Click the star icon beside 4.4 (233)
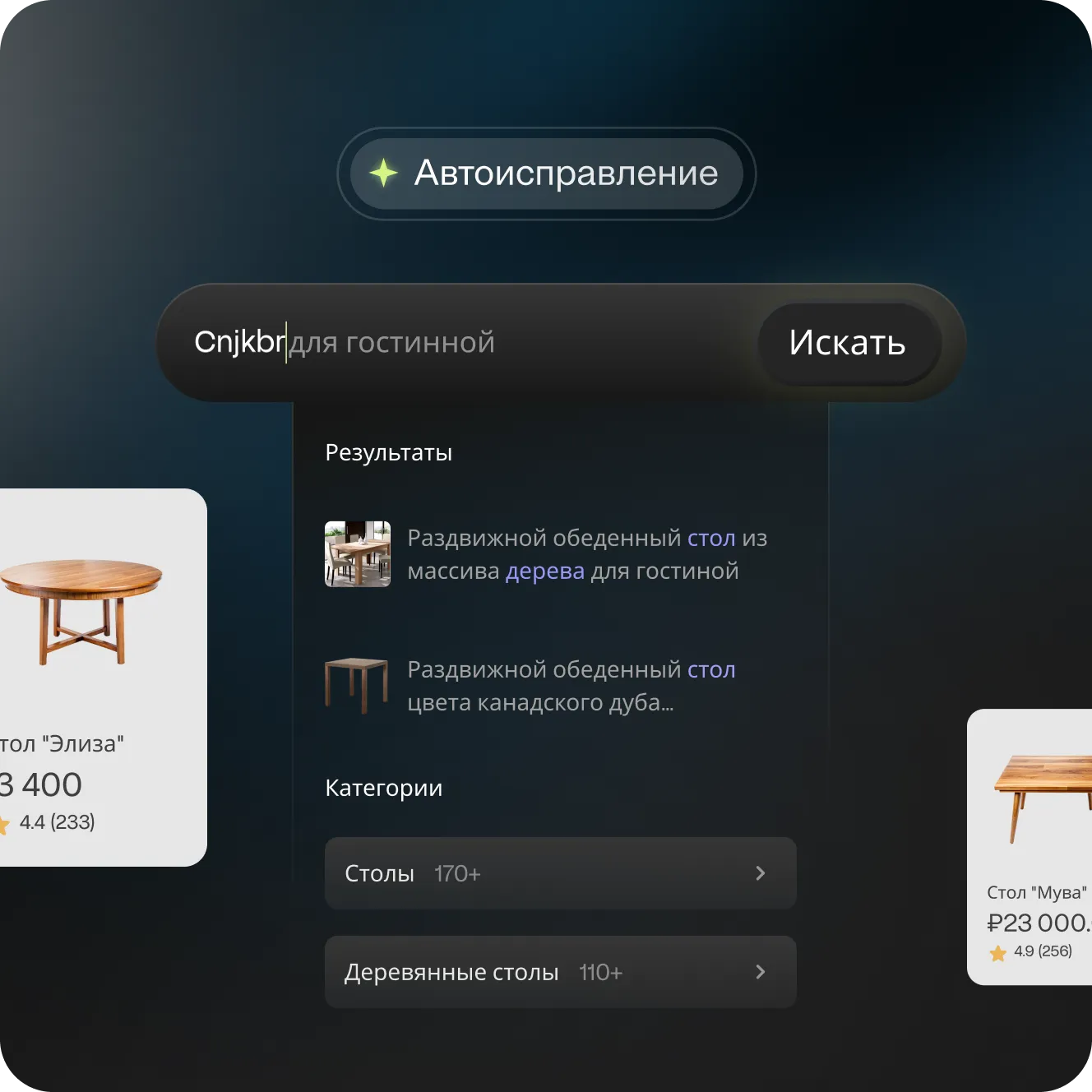This screenshot has width=1092, height=1092. [x=3, y=824]
